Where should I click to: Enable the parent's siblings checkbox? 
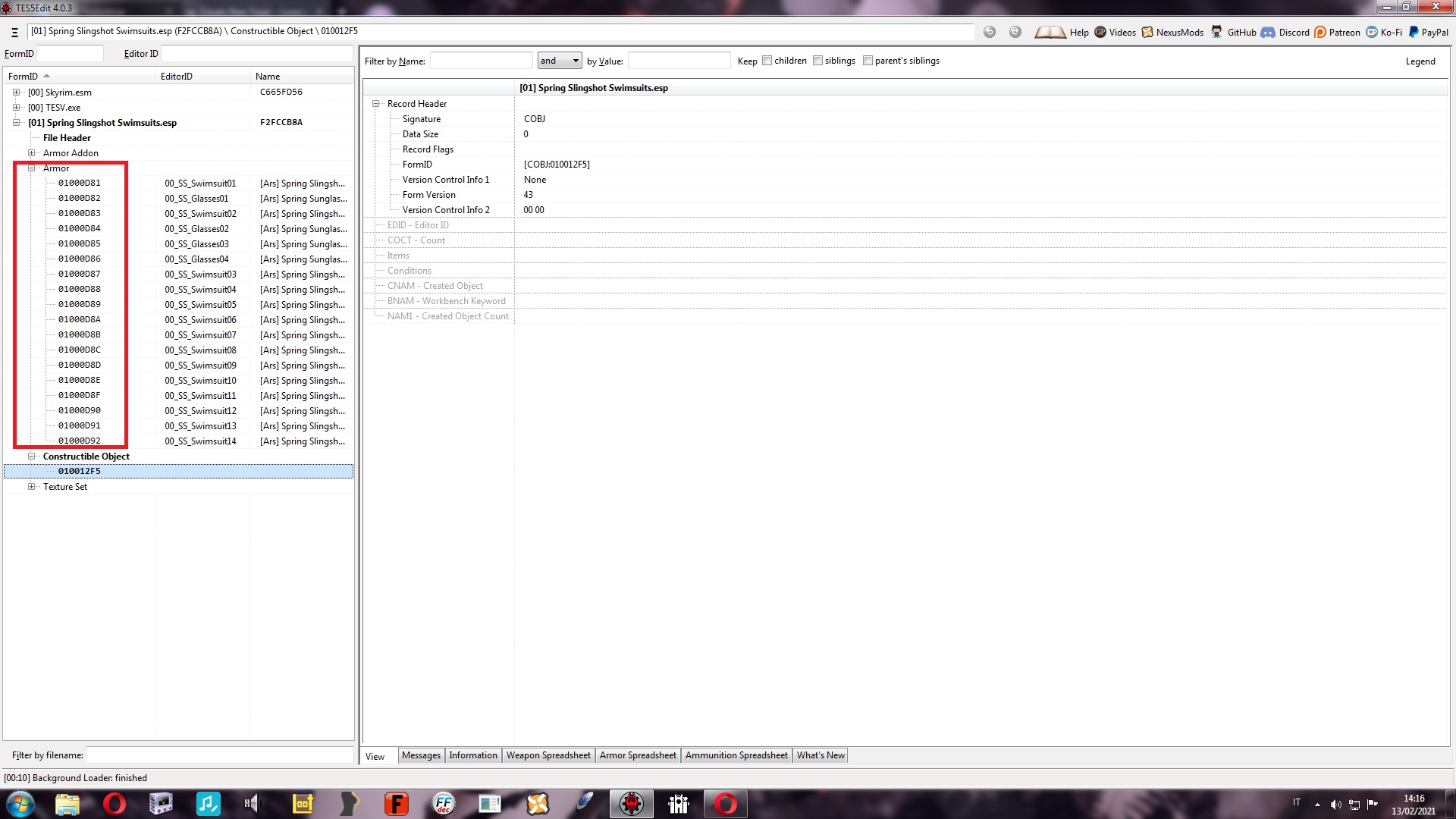point(868,61)
